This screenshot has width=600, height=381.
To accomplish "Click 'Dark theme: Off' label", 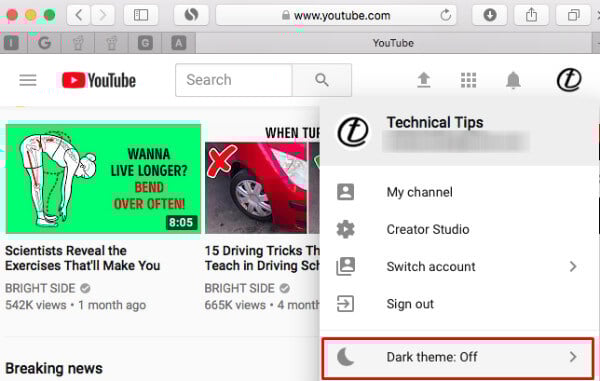I will click(x=432, y=357).
